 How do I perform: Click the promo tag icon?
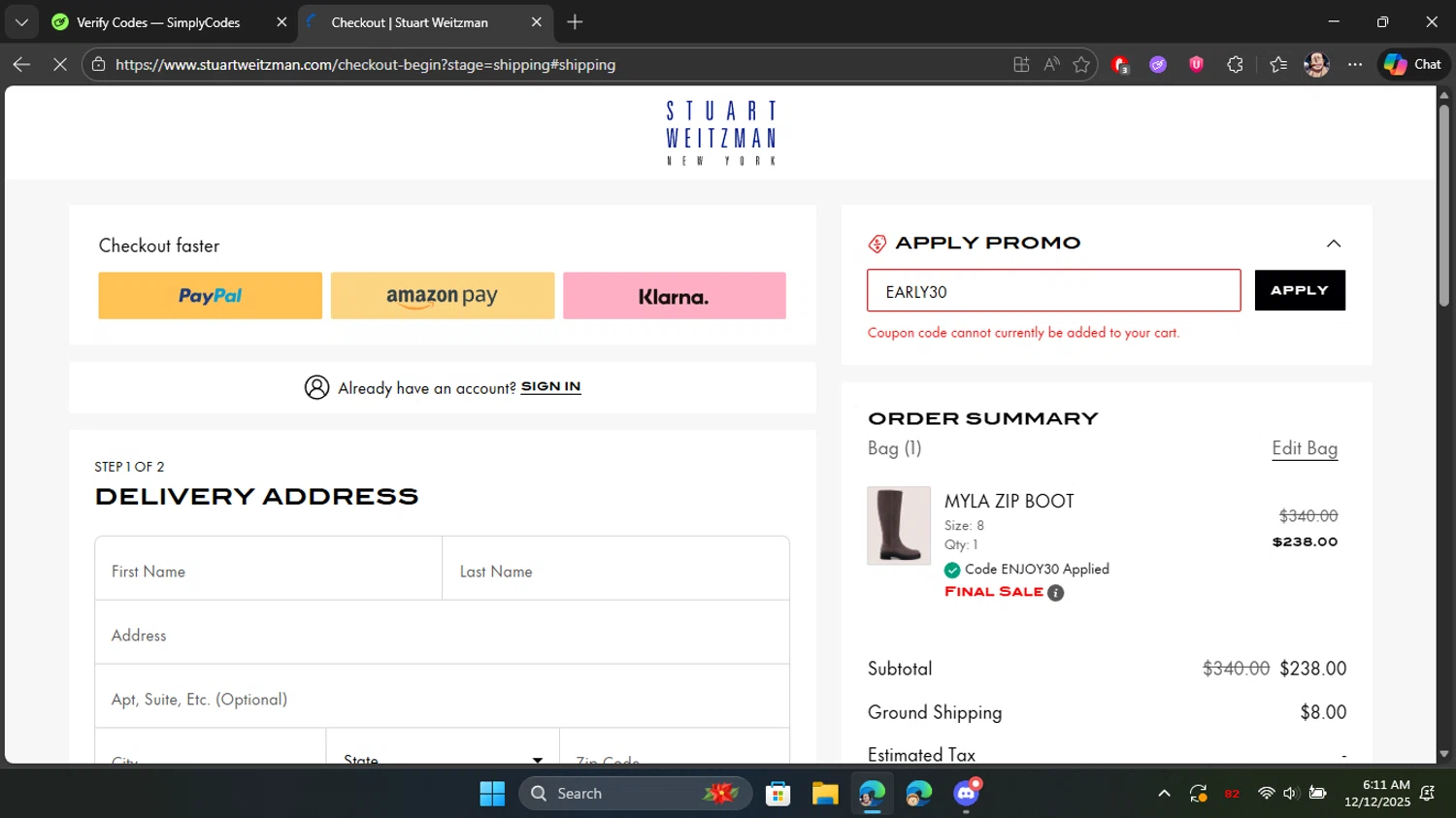[x=877, y=244]
